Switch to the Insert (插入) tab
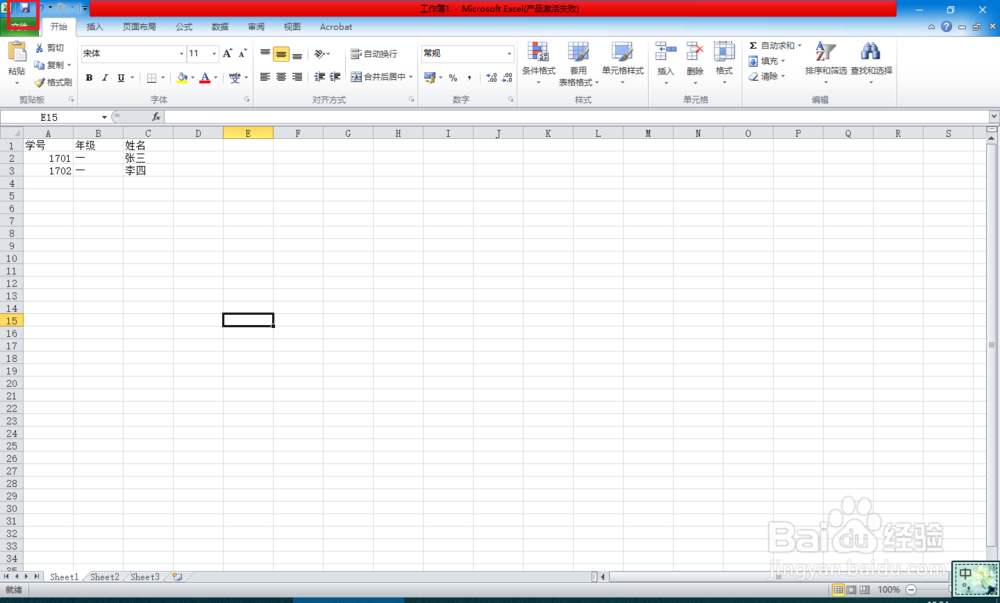Screen dimensions: 1000x603 (94, 27)
